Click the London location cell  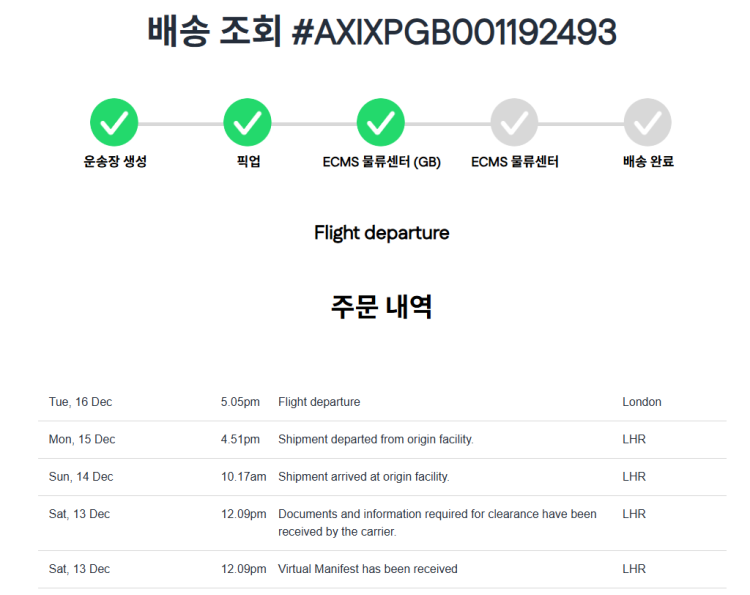click(x=641, y=402)
